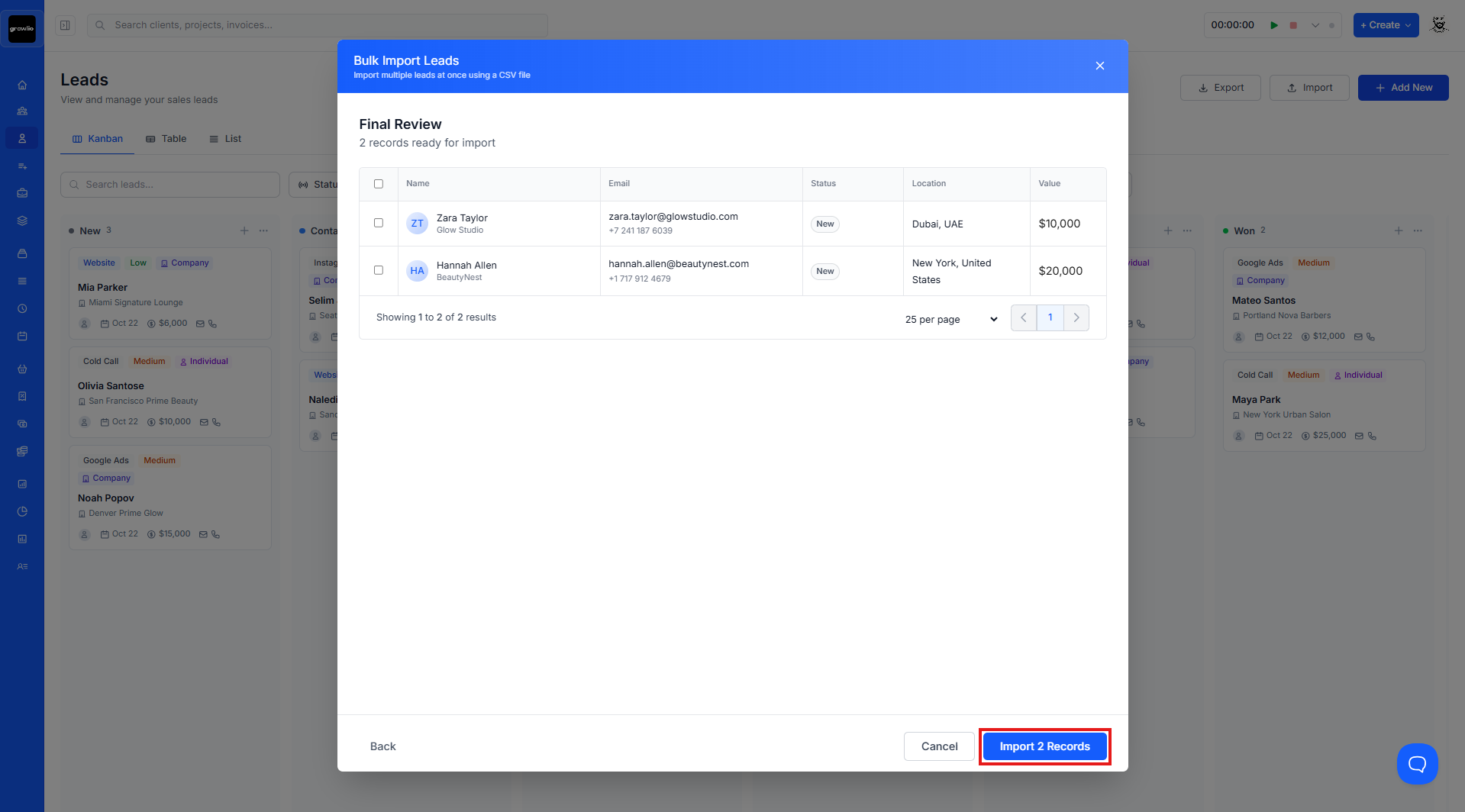Image resolution: width=1465 pixels, height=812 pixels.
Task: Click the Cancel button in the dialog
Action: point(939,746)
